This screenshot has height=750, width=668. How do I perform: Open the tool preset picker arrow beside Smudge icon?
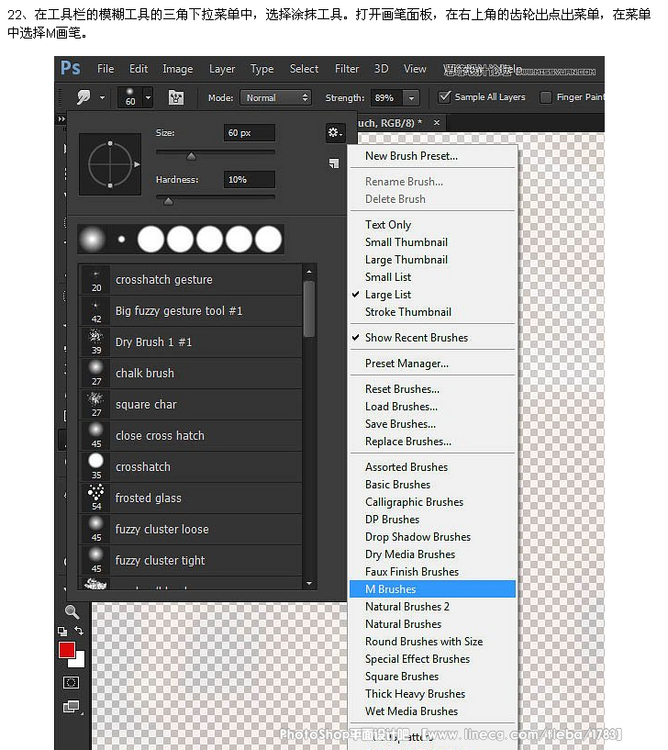click(x=102, y=98)
